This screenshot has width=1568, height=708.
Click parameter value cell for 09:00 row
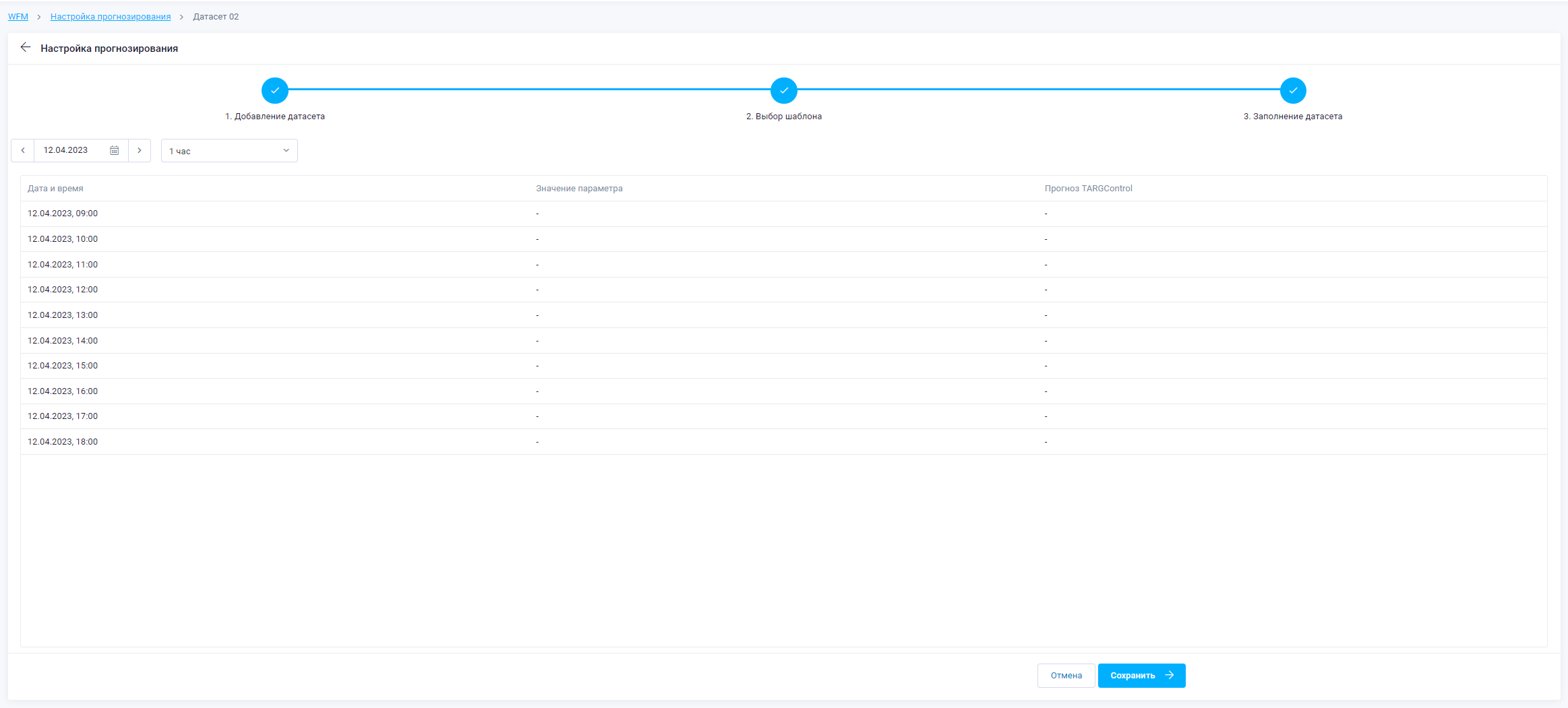pyautogui.click(x=784, y=214)
